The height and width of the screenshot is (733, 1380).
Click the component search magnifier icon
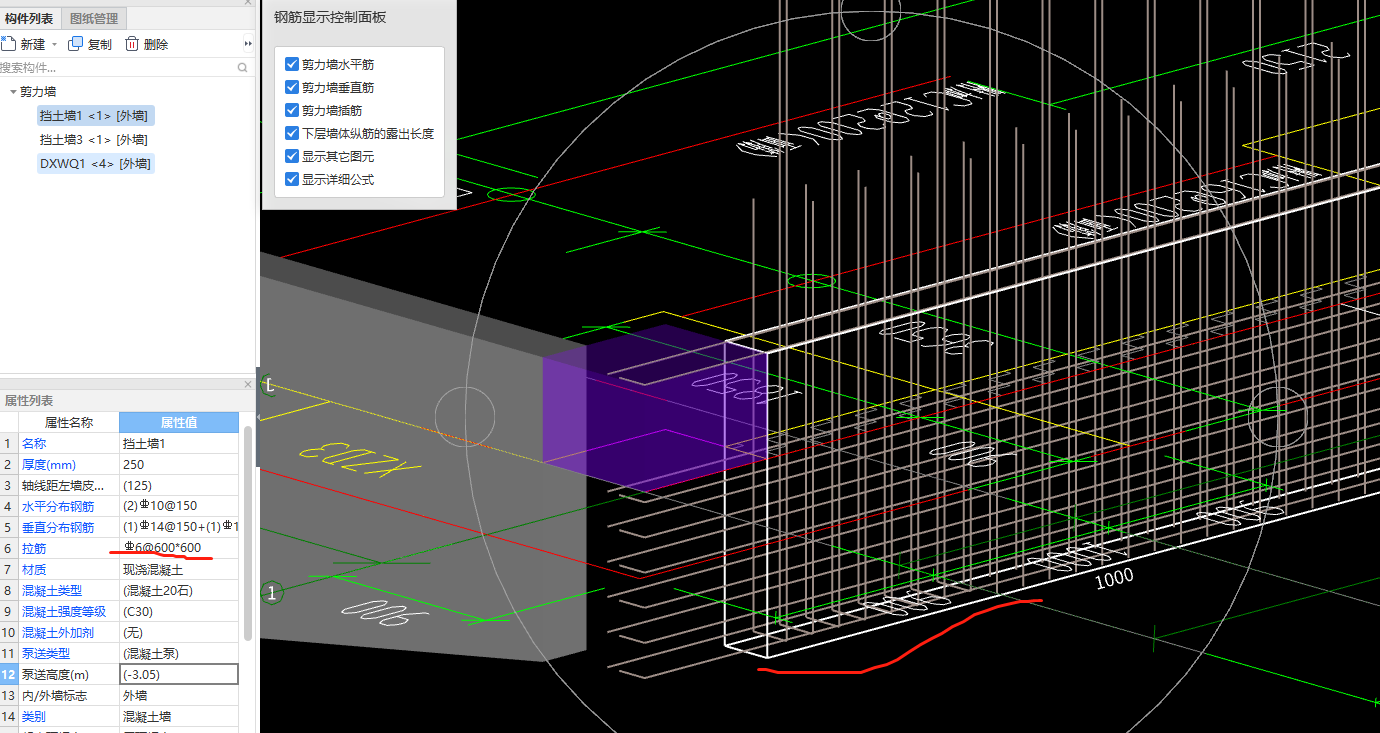click(x=243, y=68)
